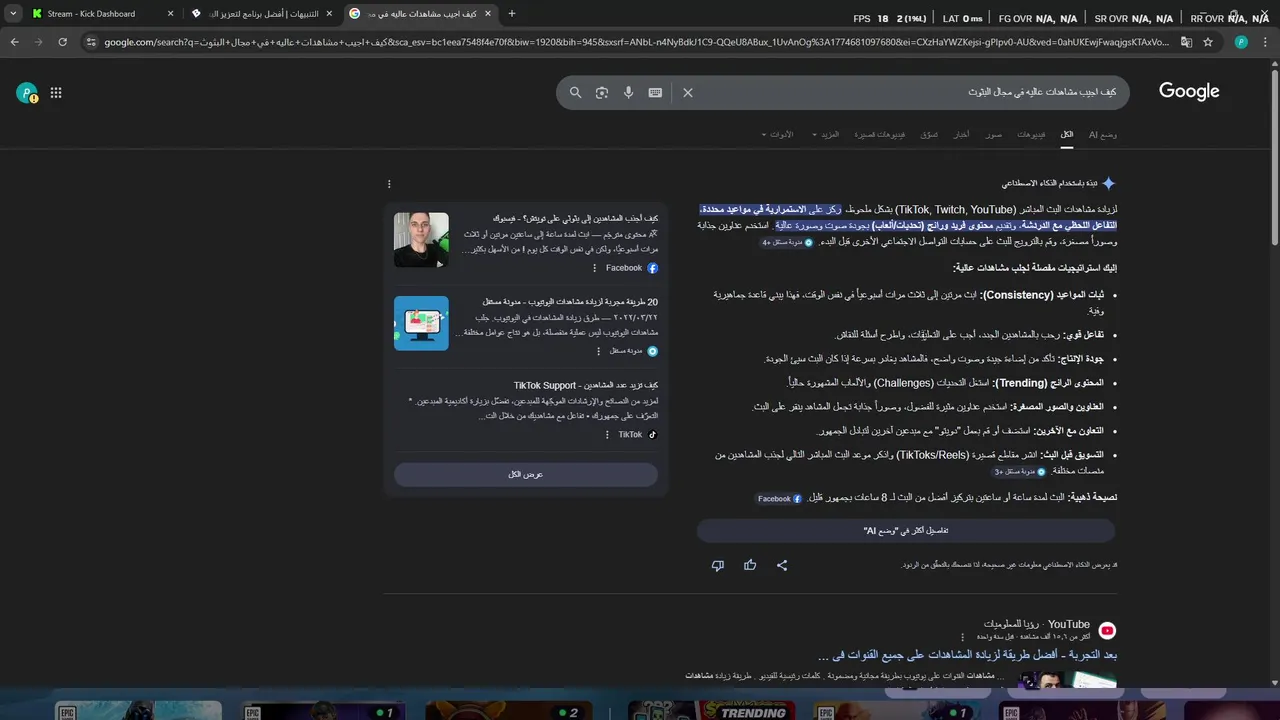Open a new browser tab
The height and width of the screenshot is (720, 1280).
(512, 14)
